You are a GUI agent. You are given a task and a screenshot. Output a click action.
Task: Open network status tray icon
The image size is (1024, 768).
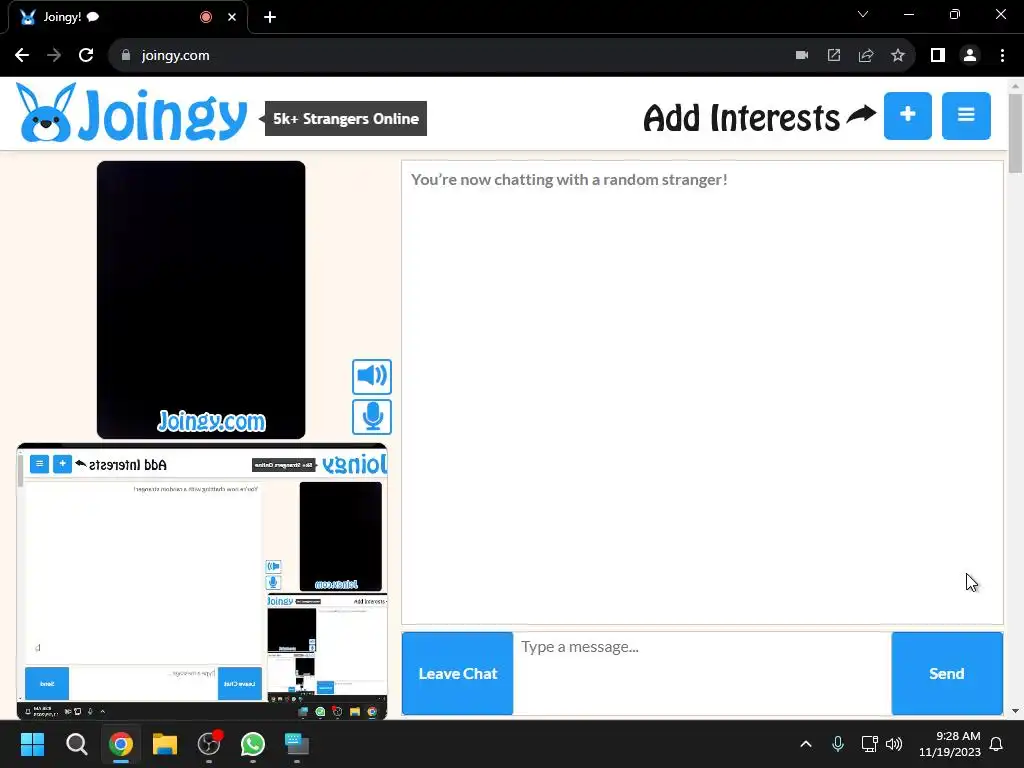pyautogui.click(x=869, y=744)
